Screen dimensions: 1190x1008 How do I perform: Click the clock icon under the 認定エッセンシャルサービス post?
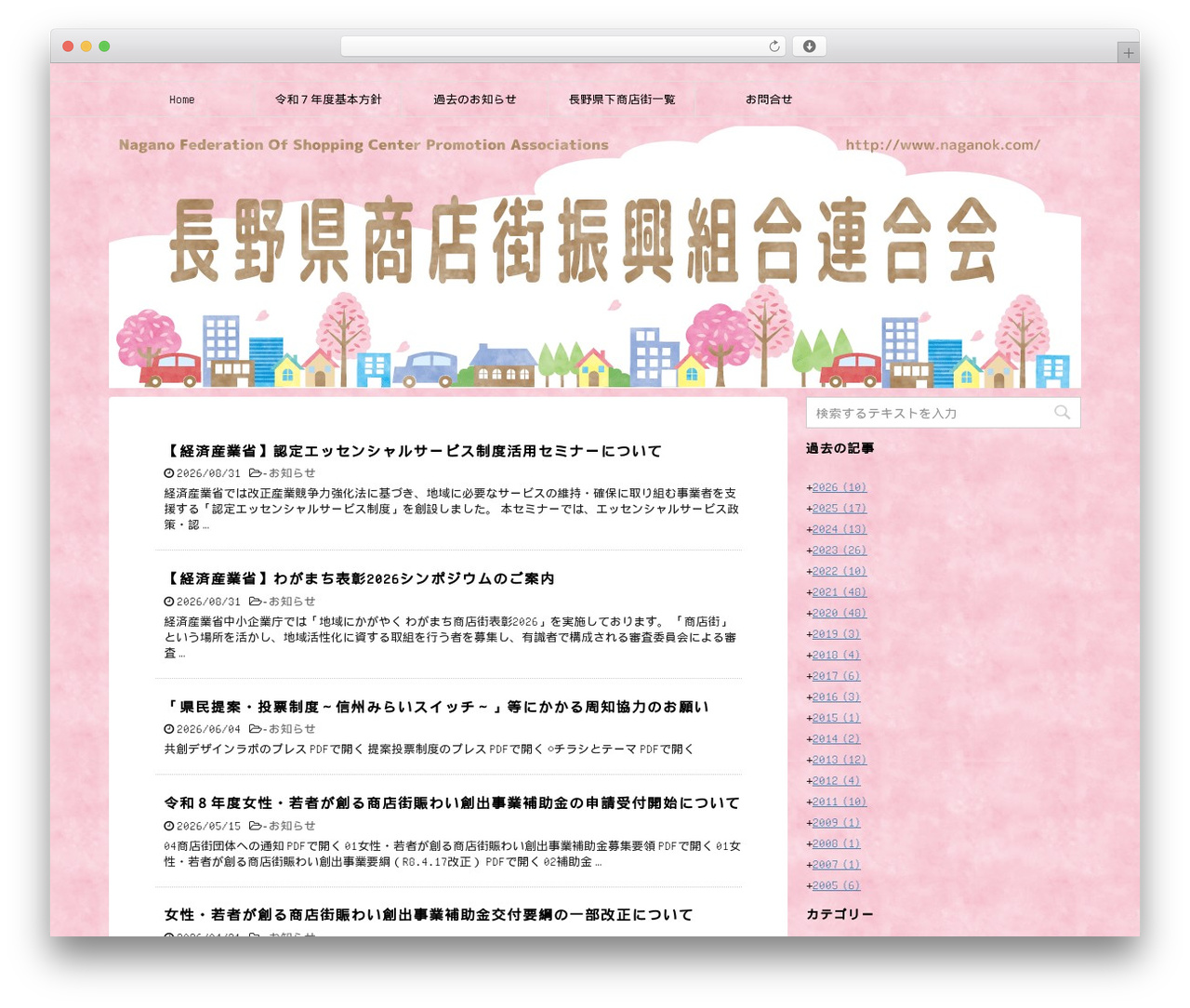(169, 473)
